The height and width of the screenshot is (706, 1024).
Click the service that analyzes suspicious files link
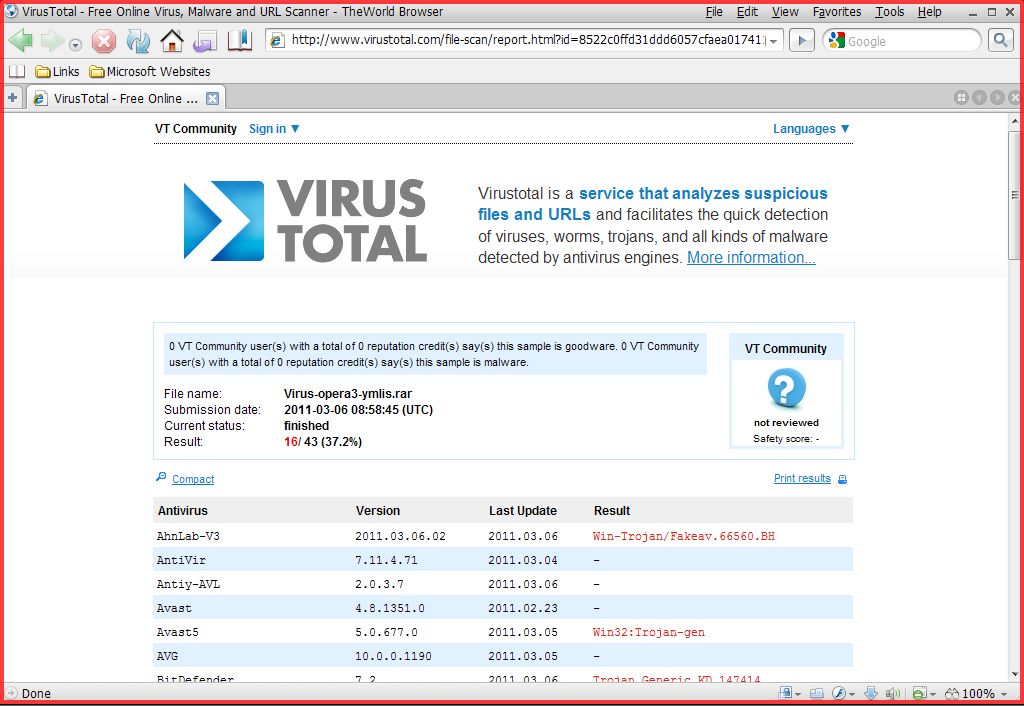coord(652,204)
